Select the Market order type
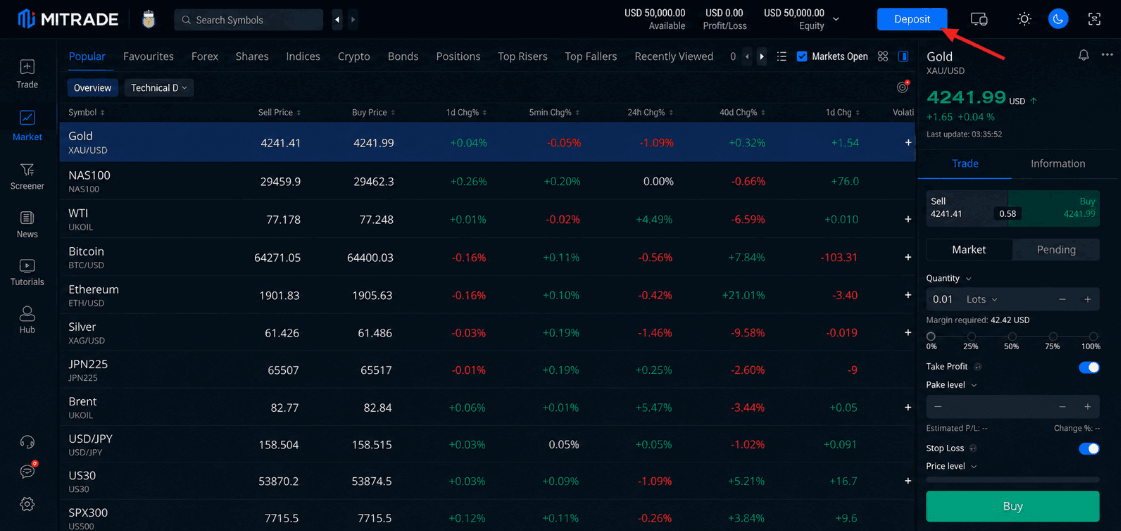 [x=969, y=249]
